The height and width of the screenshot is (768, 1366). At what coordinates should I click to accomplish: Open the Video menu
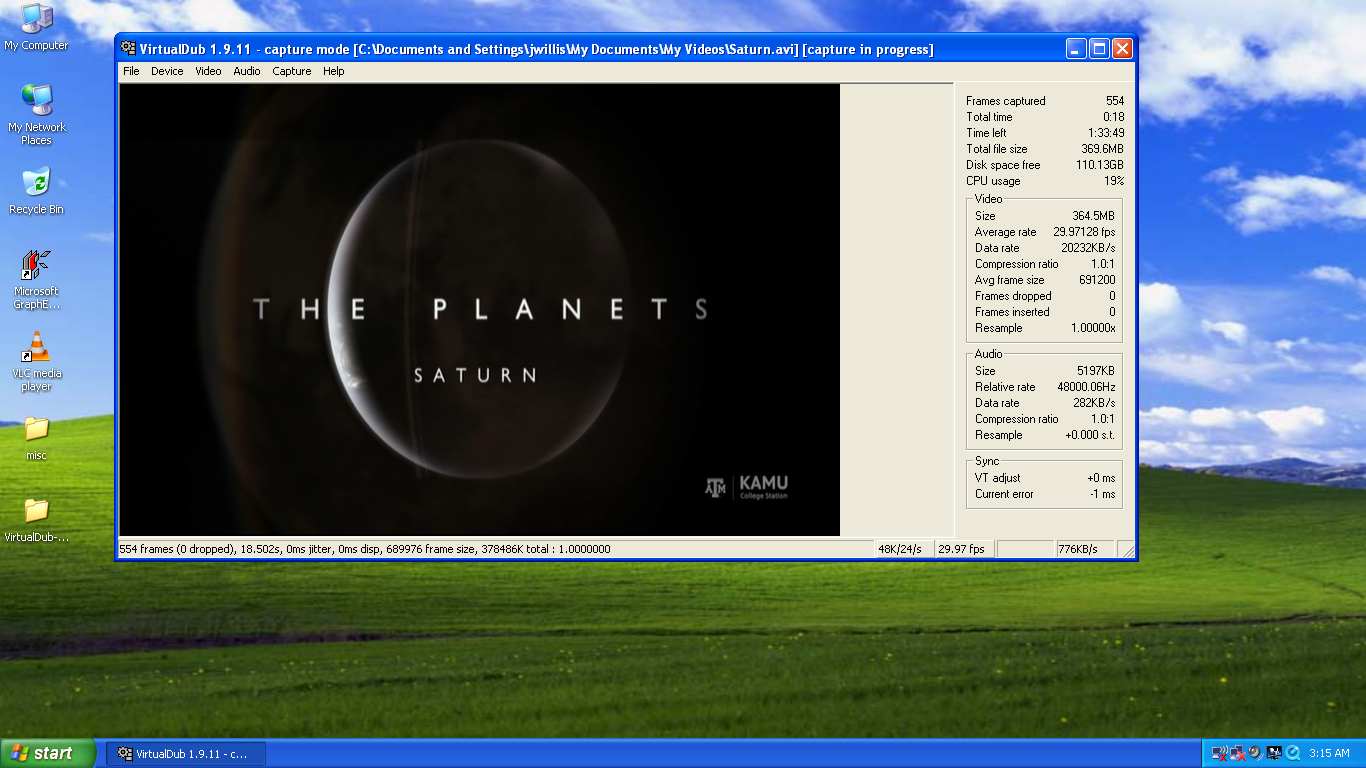point(208,71)
